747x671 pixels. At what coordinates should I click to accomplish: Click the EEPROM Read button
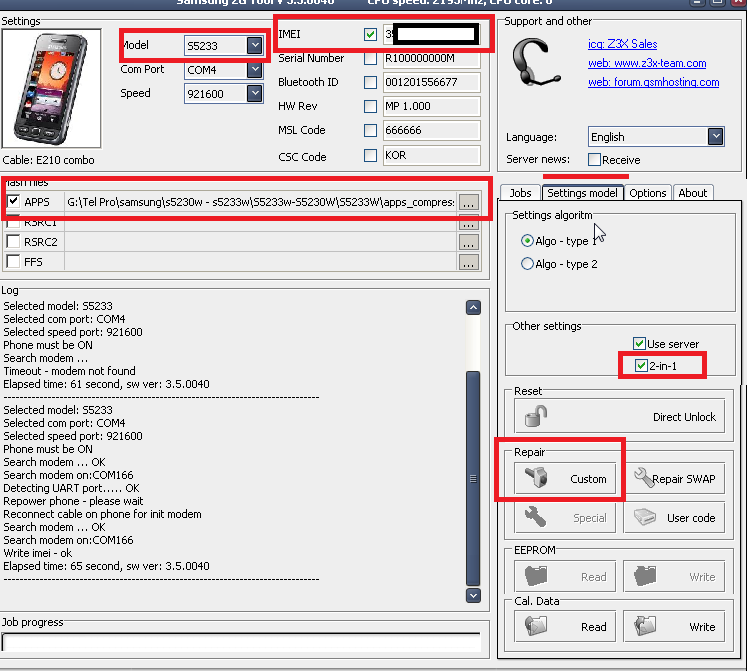point(565,577)
